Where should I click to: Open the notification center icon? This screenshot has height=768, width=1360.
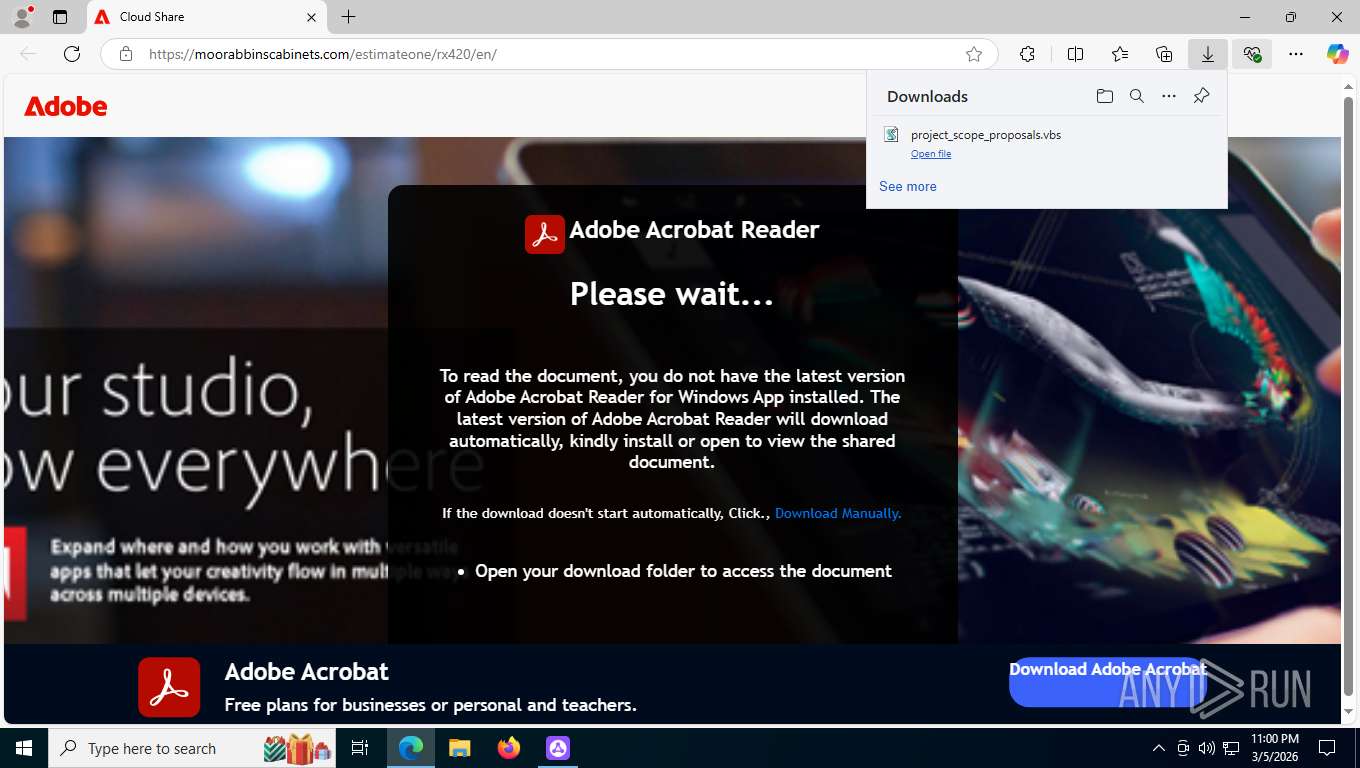[1327, 748]
